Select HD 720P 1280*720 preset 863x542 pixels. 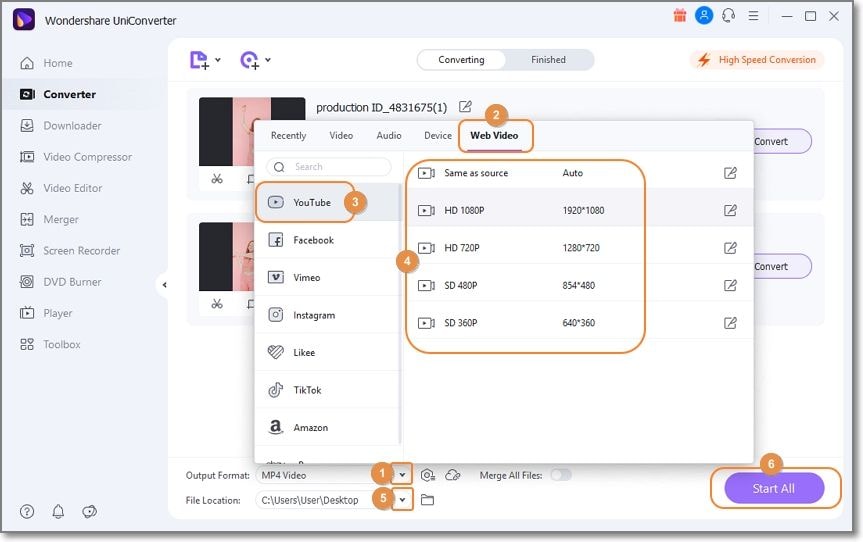click(580, 248)
